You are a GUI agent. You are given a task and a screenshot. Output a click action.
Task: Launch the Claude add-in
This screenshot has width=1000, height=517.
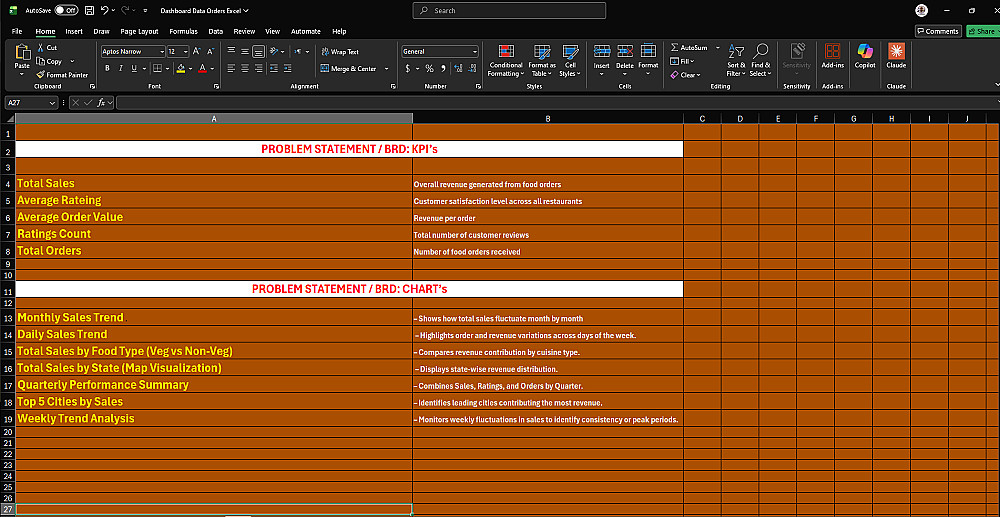click(x=896, y=56)
